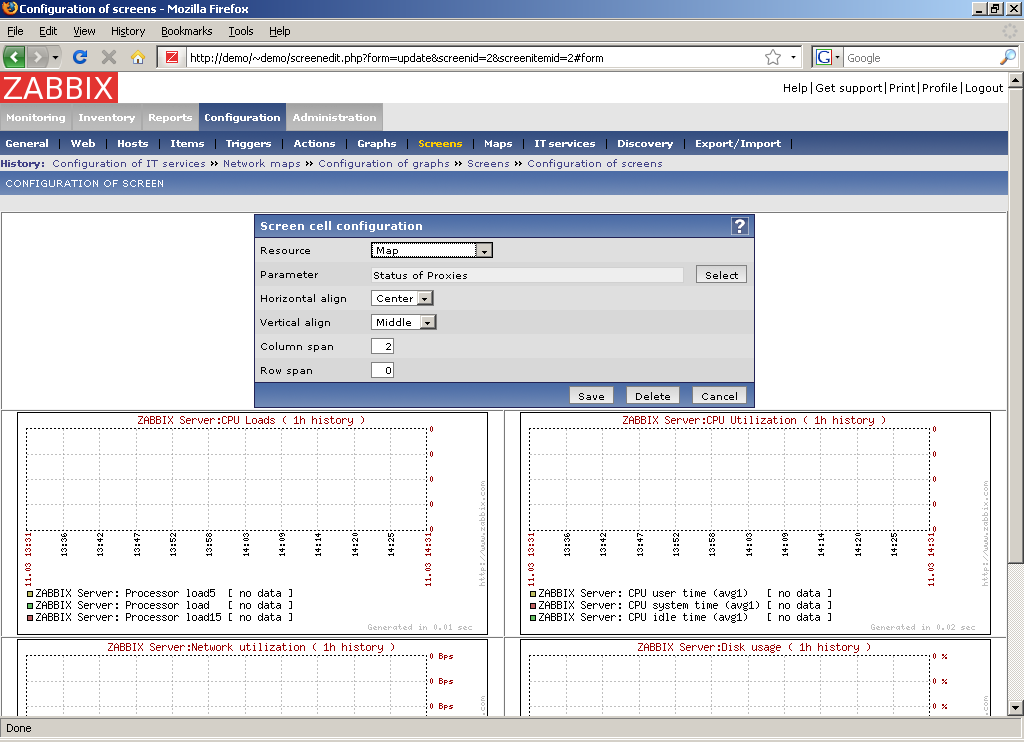This screenshot has width=1024, height=742.
Task: Go to the Home page icon
Action: tap(137, 57)
